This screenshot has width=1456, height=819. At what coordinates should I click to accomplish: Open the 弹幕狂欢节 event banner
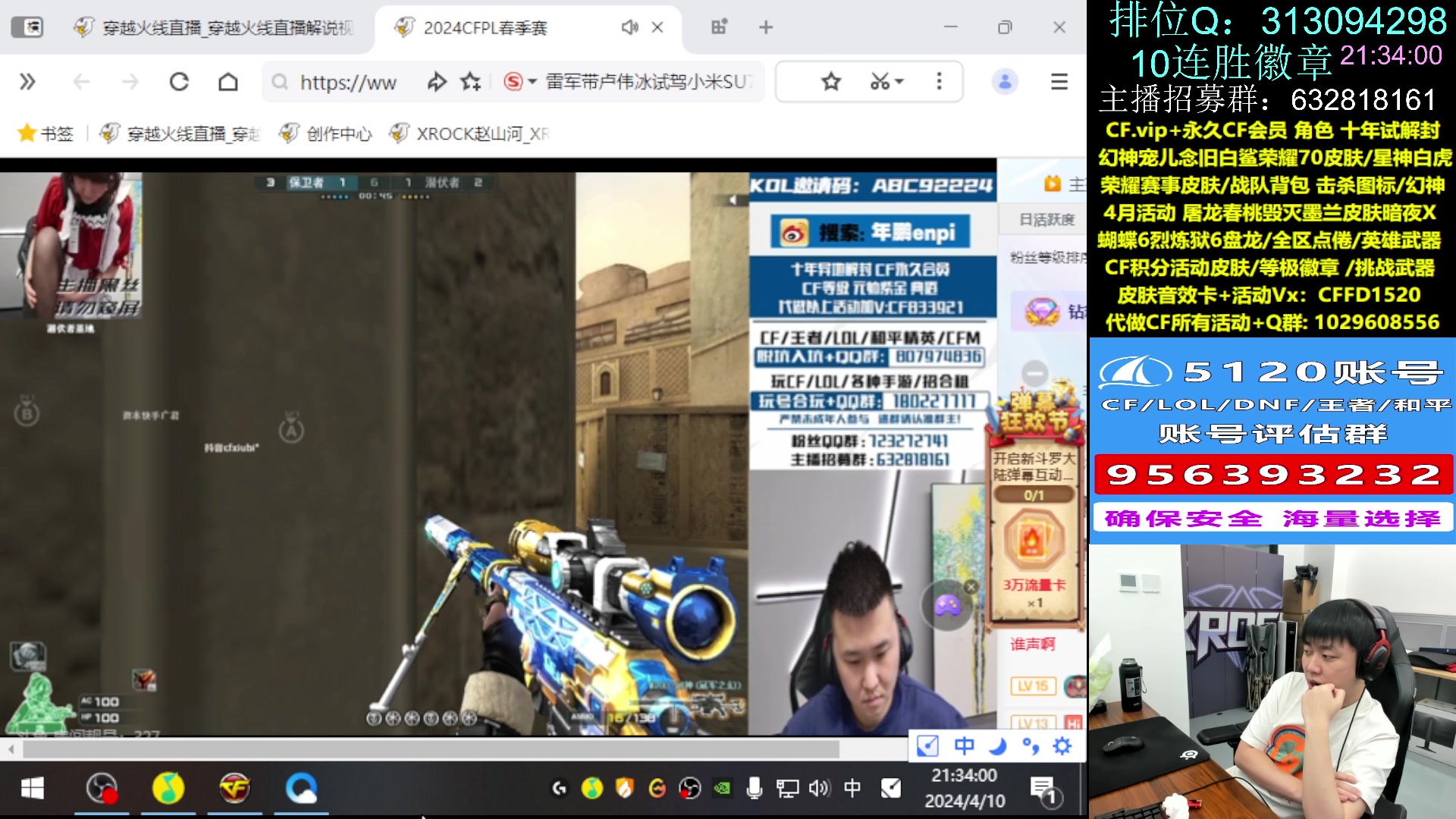(x=1036, y=413)
